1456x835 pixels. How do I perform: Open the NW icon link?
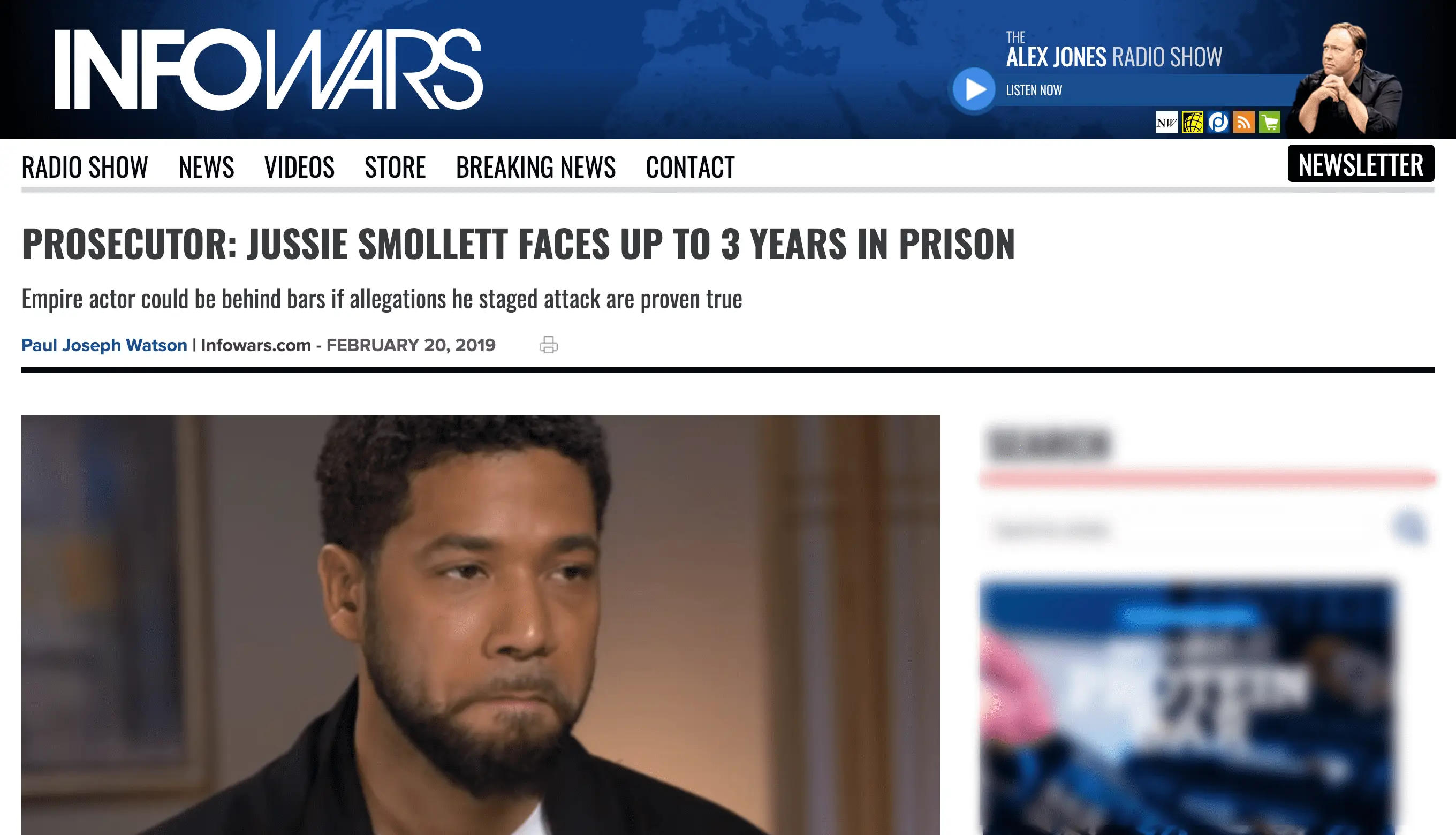(1166, 122)
